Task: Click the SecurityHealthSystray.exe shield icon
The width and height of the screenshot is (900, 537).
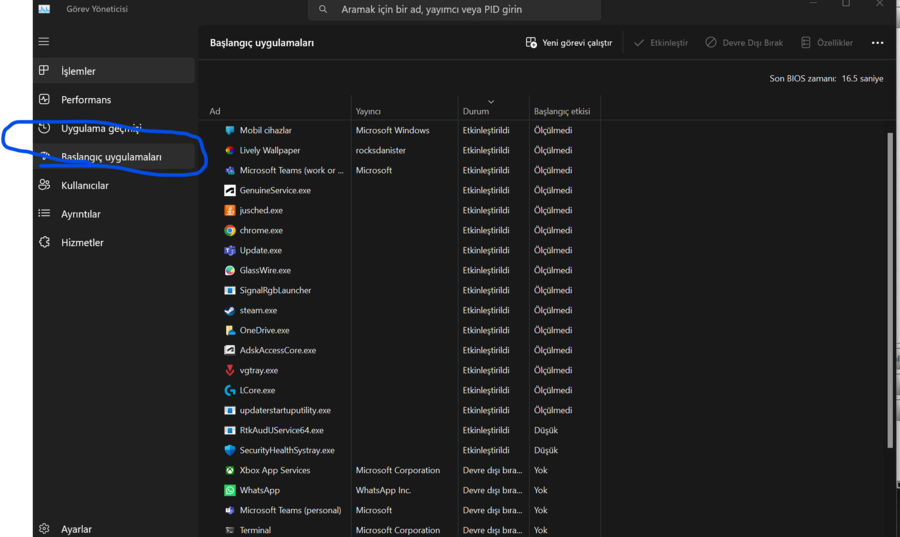Action: coord(230,450)
